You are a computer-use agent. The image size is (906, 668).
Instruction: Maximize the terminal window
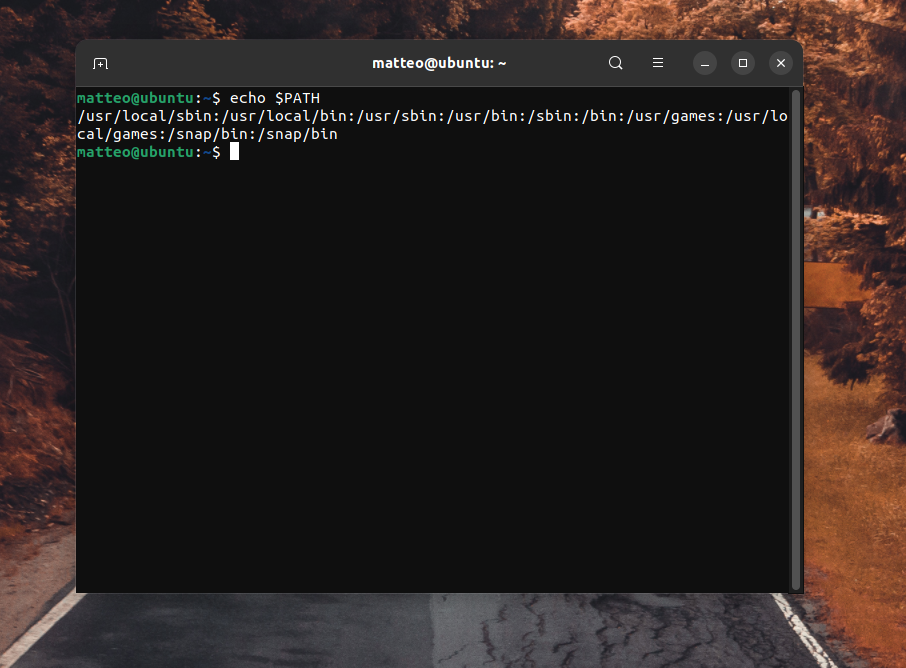tap(742, 63)
